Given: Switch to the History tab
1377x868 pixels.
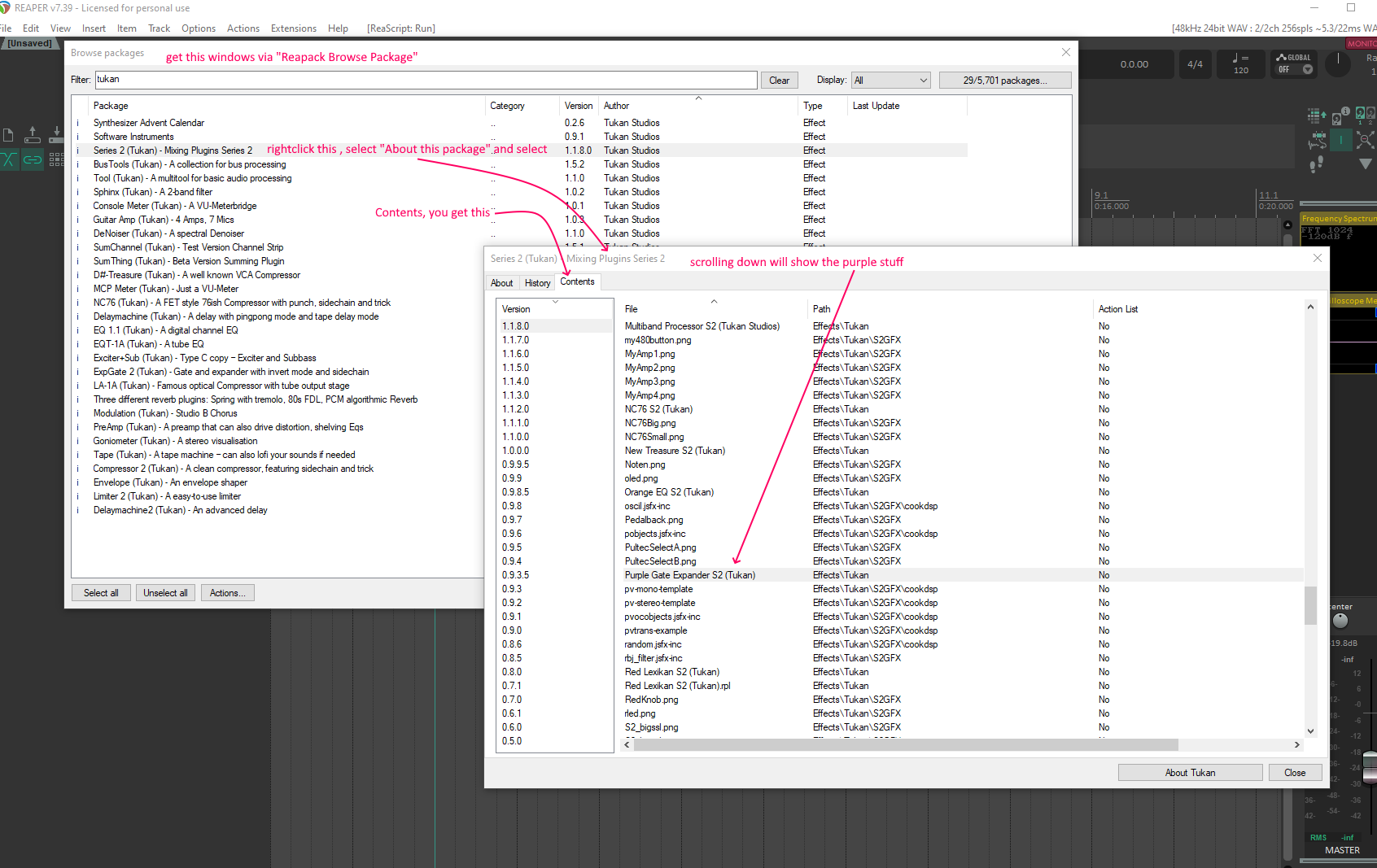Looking at the screenshot, I should tap(537, 283).
